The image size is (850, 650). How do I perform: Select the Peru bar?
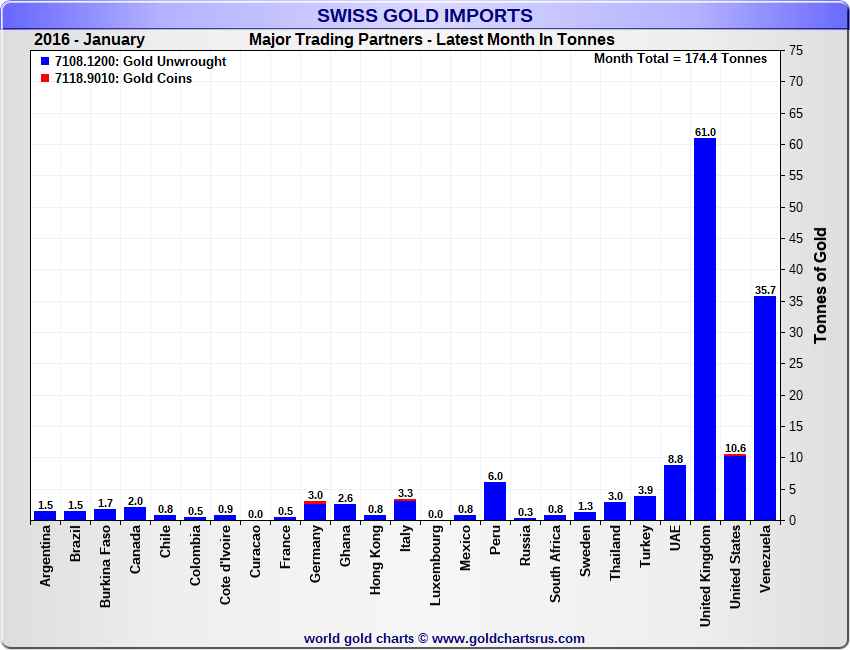coord(495,502)
